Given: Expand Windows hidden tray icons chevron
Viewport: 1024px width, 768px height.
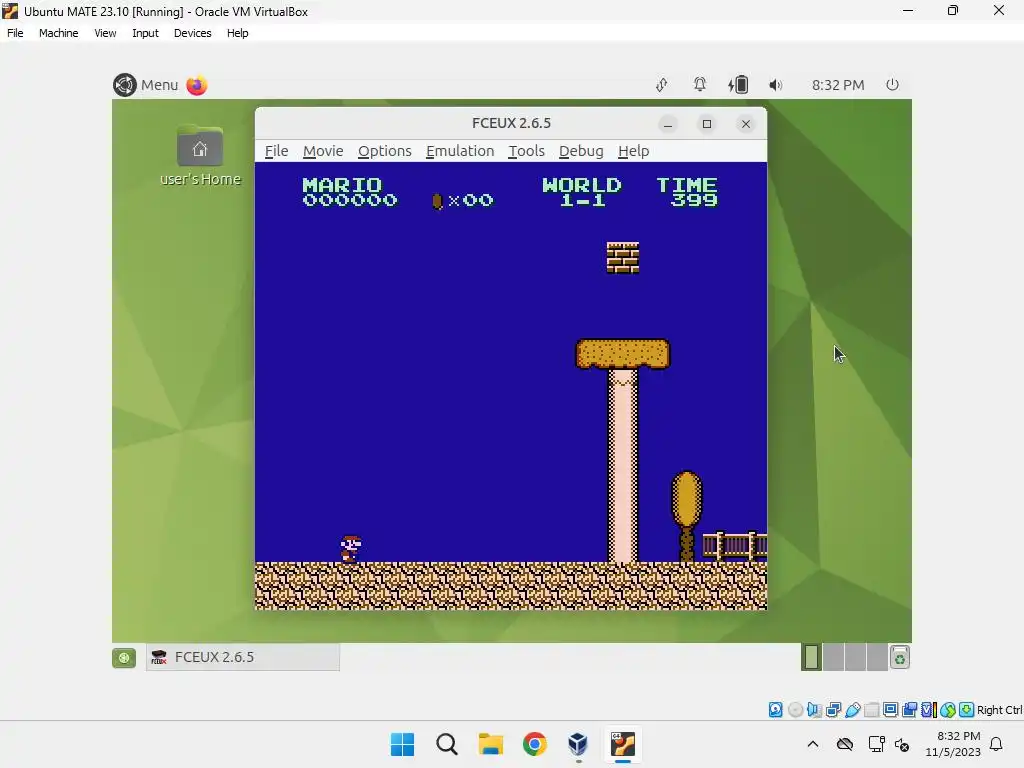Looking at the screenshot, I should 812,744.
